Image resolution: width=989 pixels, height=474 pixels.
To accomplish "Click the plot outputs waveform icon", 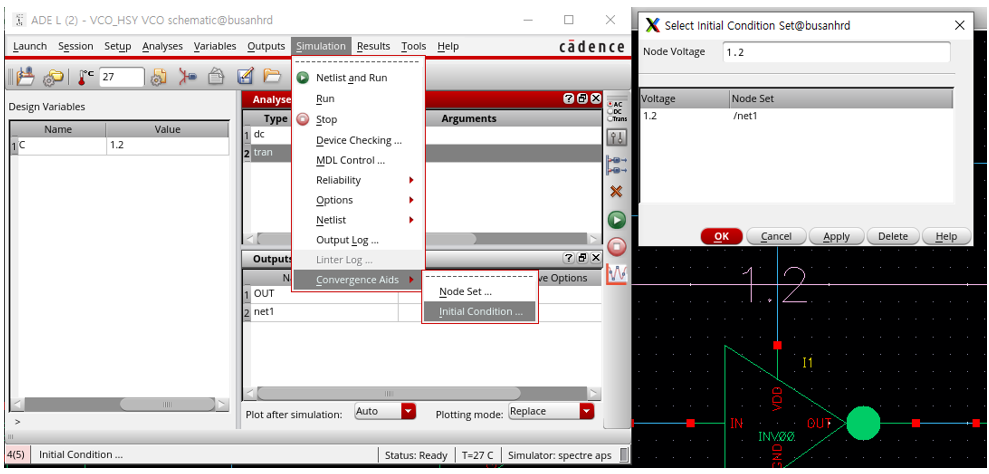I will pyautogui.click(x=616, y=275).
